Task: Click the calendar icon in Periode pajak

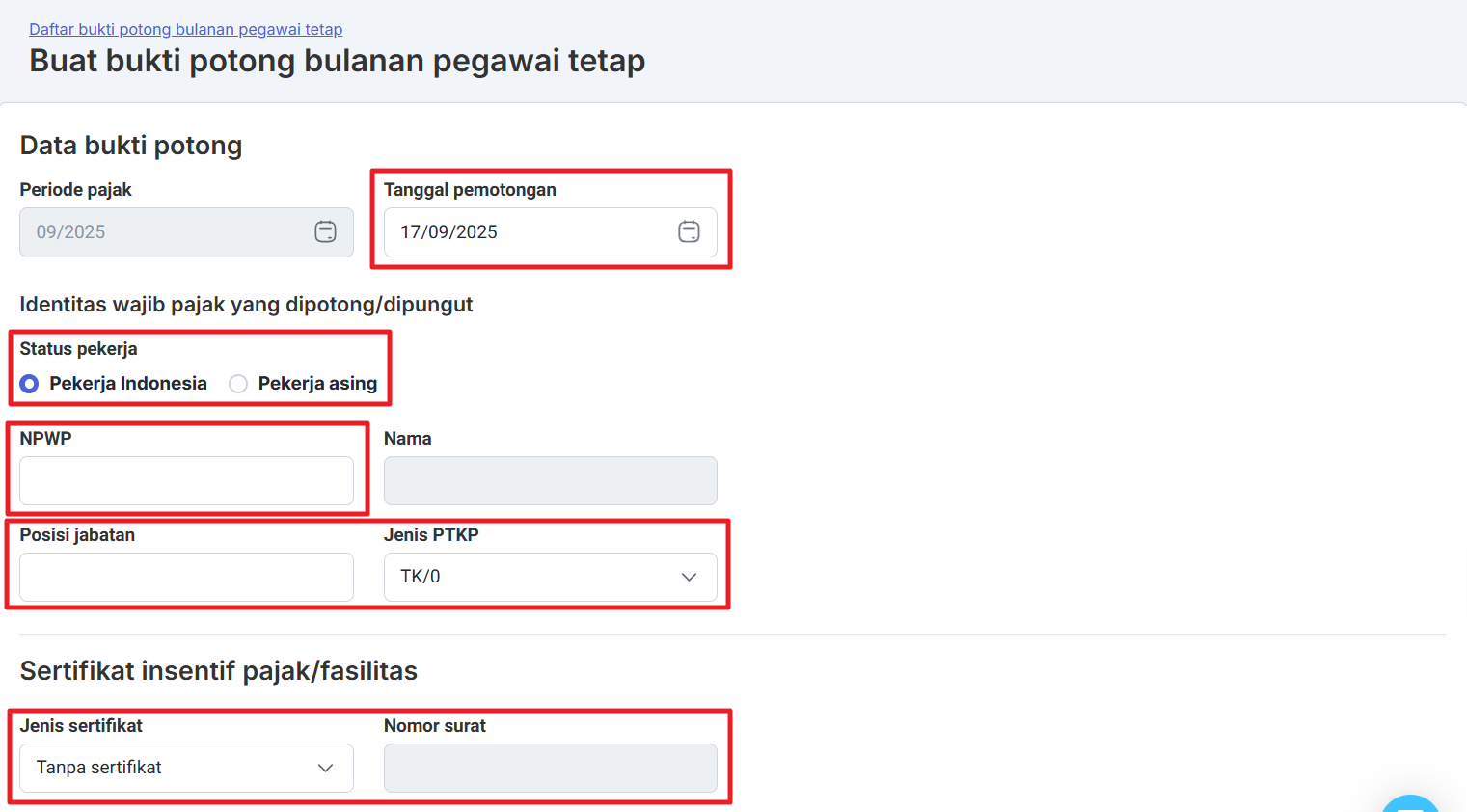Action: click(325, 231)
